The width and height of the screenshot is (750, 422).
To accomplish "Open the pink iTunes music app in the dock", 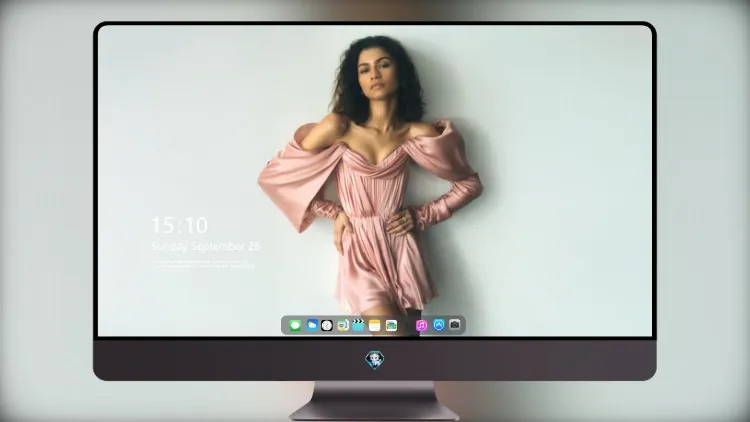I will click(421, 325).
